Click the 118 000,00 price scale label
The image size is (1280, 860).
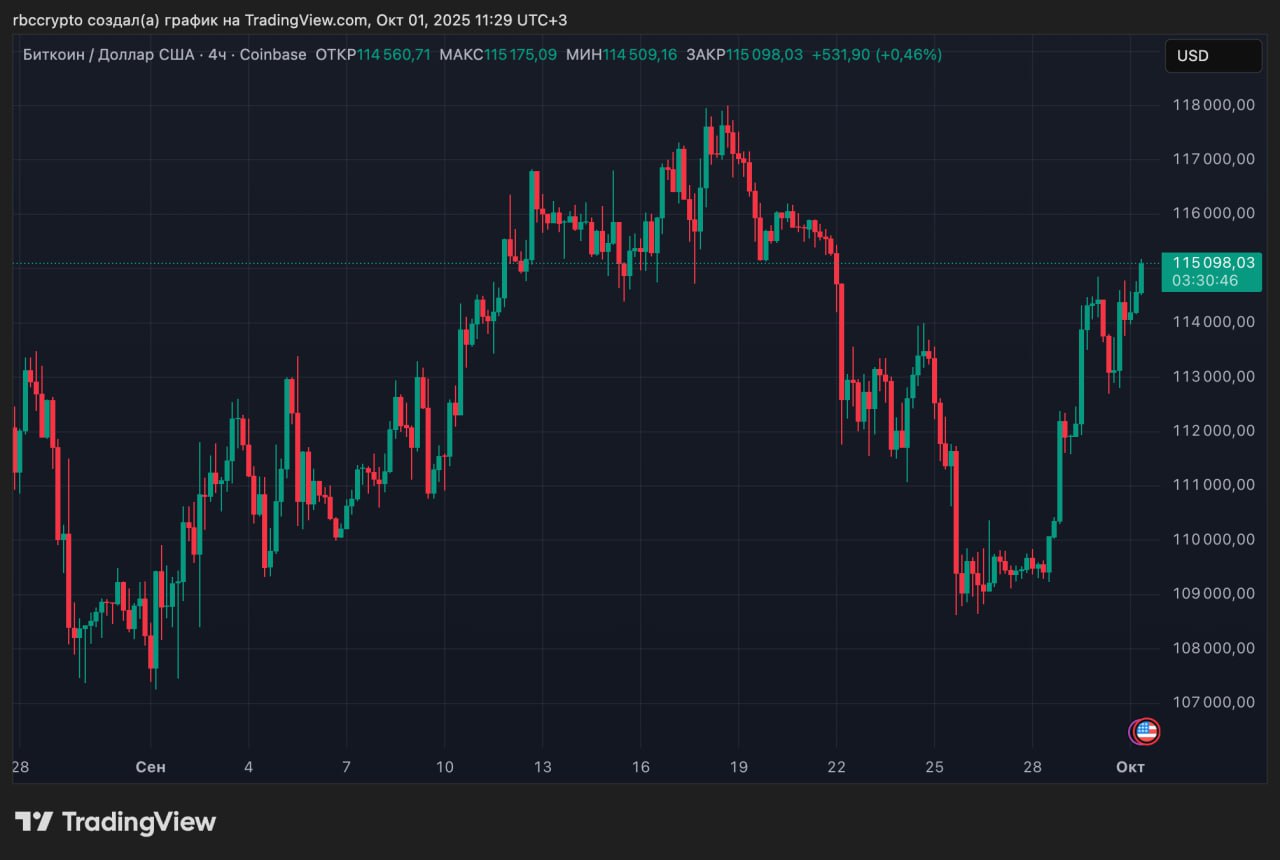coord(1213,104)
